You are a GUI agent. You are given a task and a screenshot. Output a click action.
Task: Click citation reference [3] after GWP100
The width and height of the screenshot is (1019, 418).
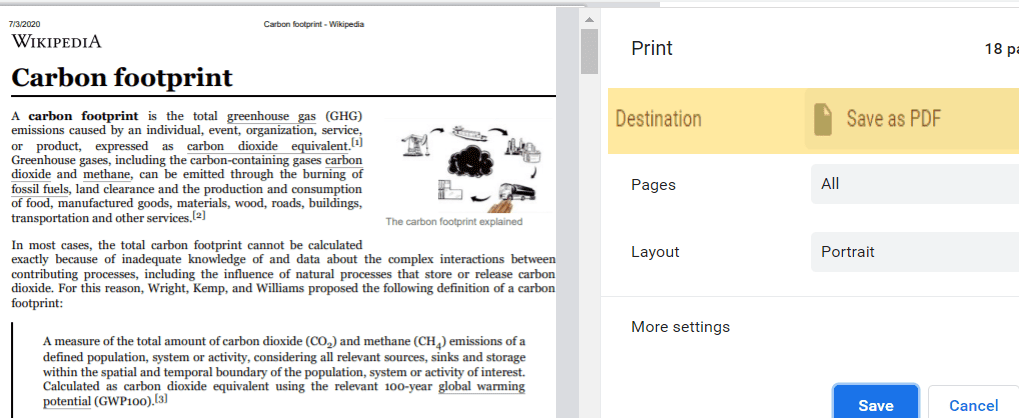pos(161,399)
